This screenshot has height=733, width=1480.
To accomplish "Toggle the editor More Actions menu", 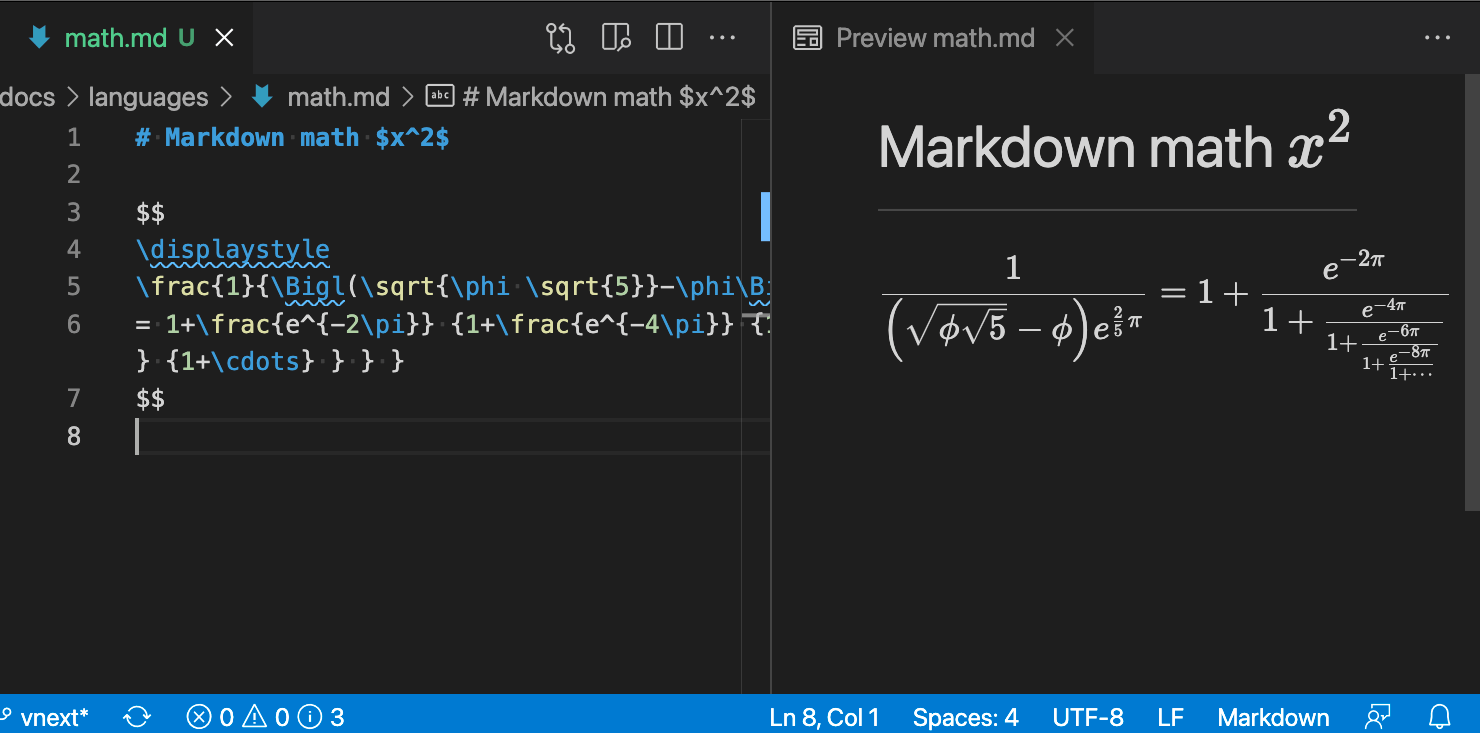I will pos(722,37).
